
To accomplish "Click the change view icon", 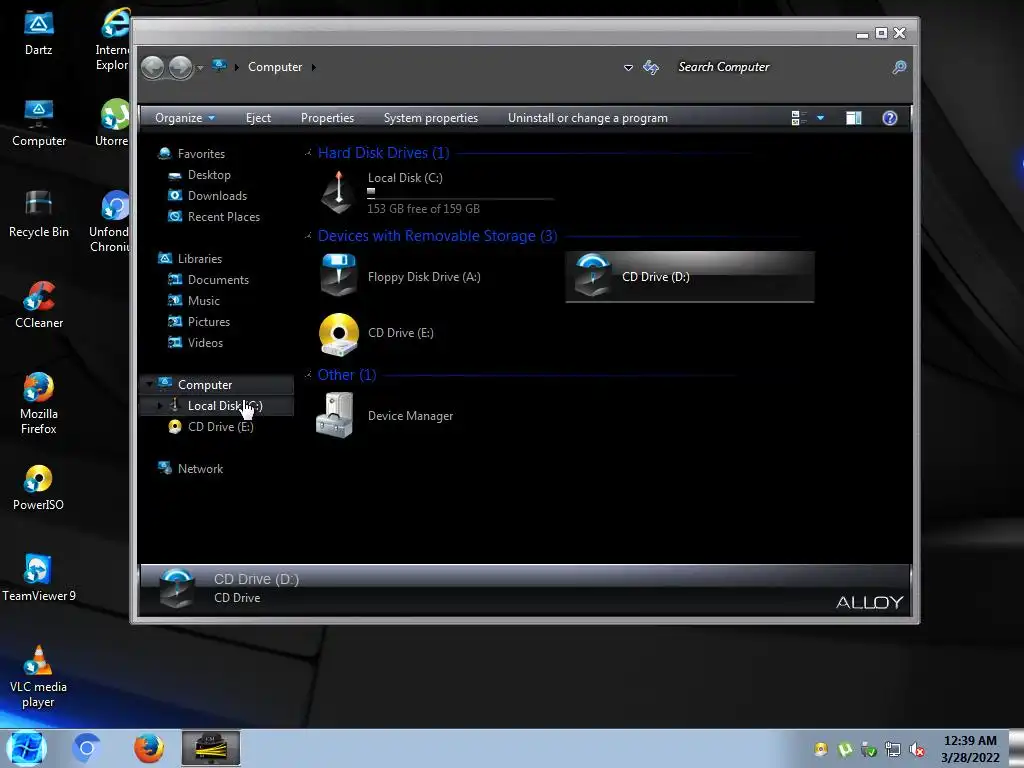I will pos(798,118).
